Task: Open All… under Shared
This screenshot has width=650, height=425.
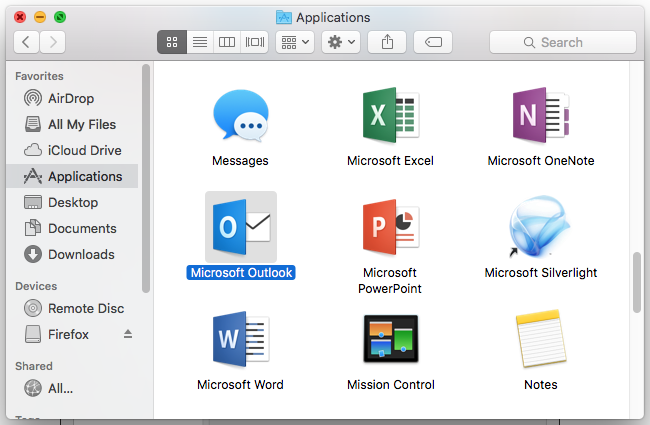Action: tap(73, 389)
